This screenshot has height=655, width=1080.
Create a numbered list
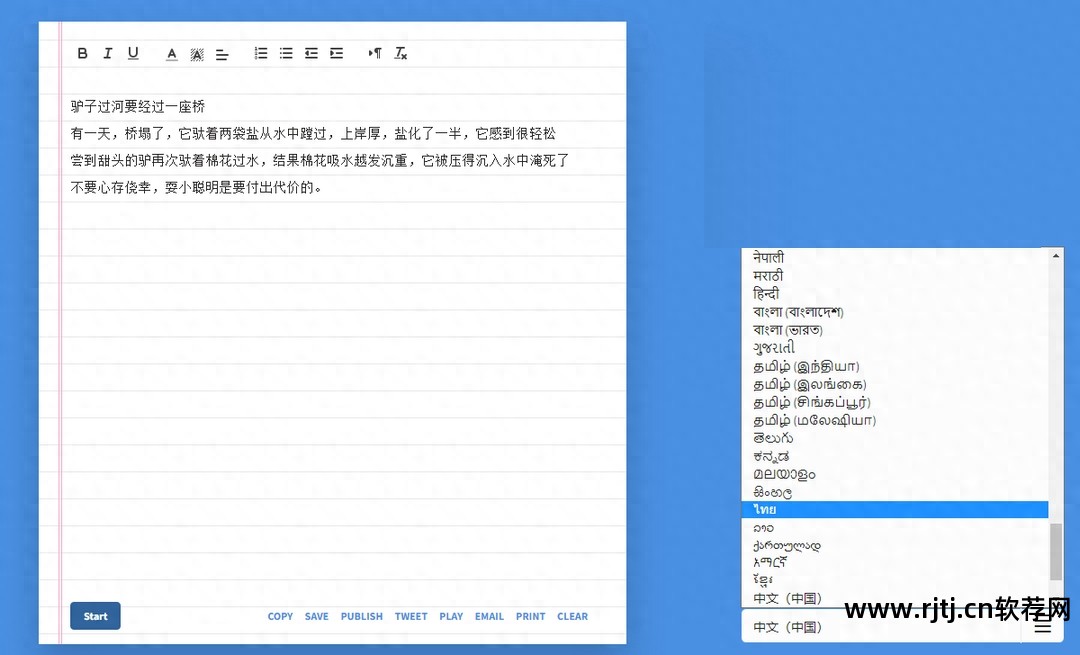(x=260, y=53)
